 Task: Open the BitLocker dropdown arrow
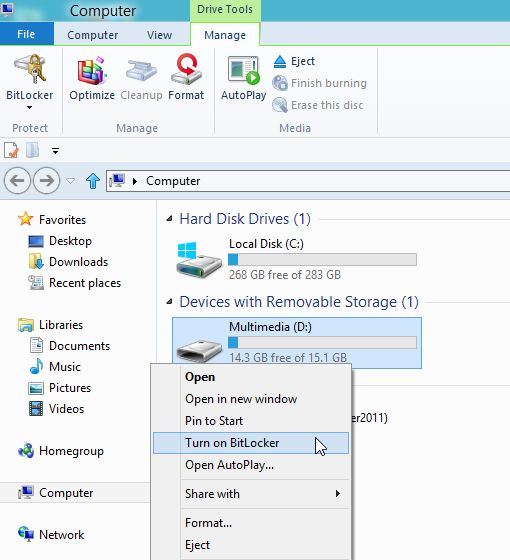(x=30, y=107)
